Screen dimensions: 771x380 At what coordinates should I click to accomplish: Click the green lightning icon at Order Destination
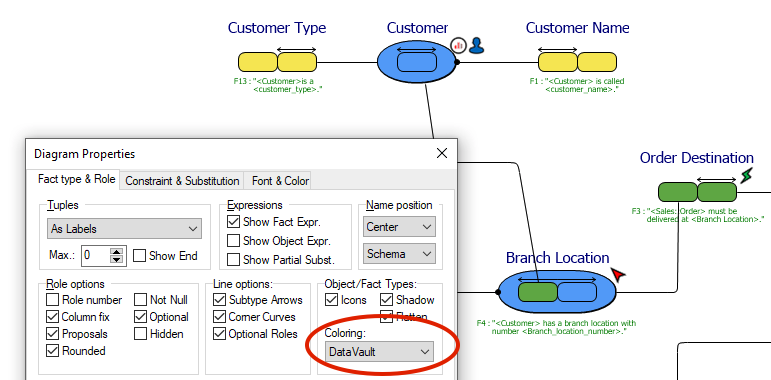pyautogui.click(x=747, y=175)
